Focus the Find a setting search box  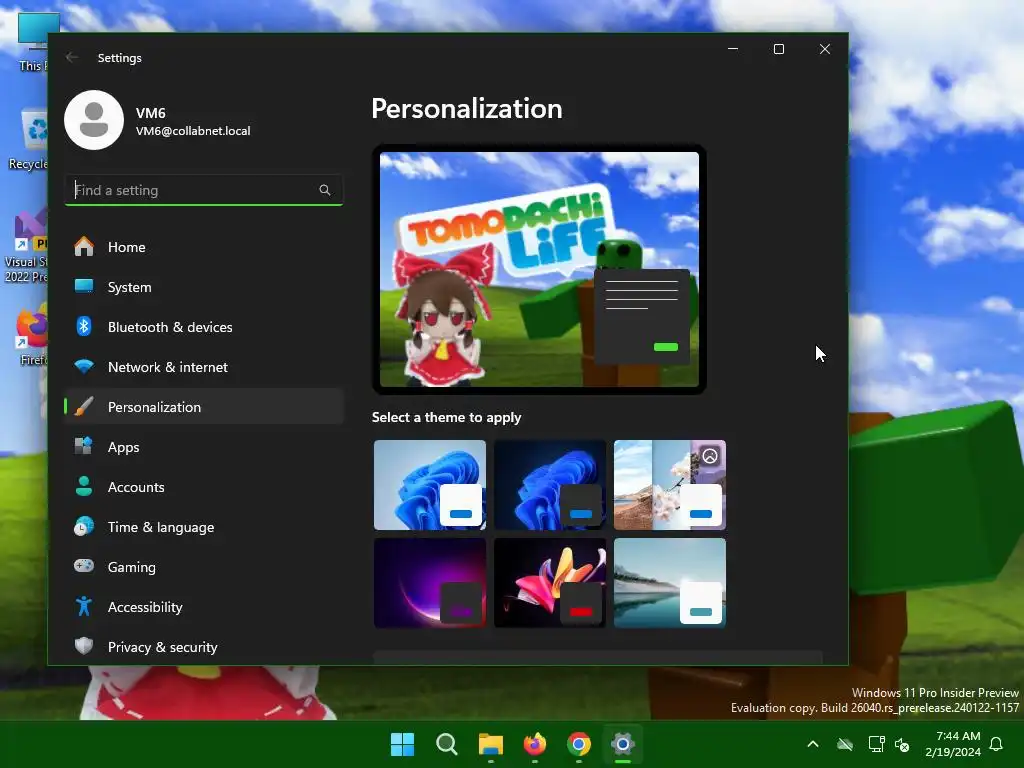(204, 190)
